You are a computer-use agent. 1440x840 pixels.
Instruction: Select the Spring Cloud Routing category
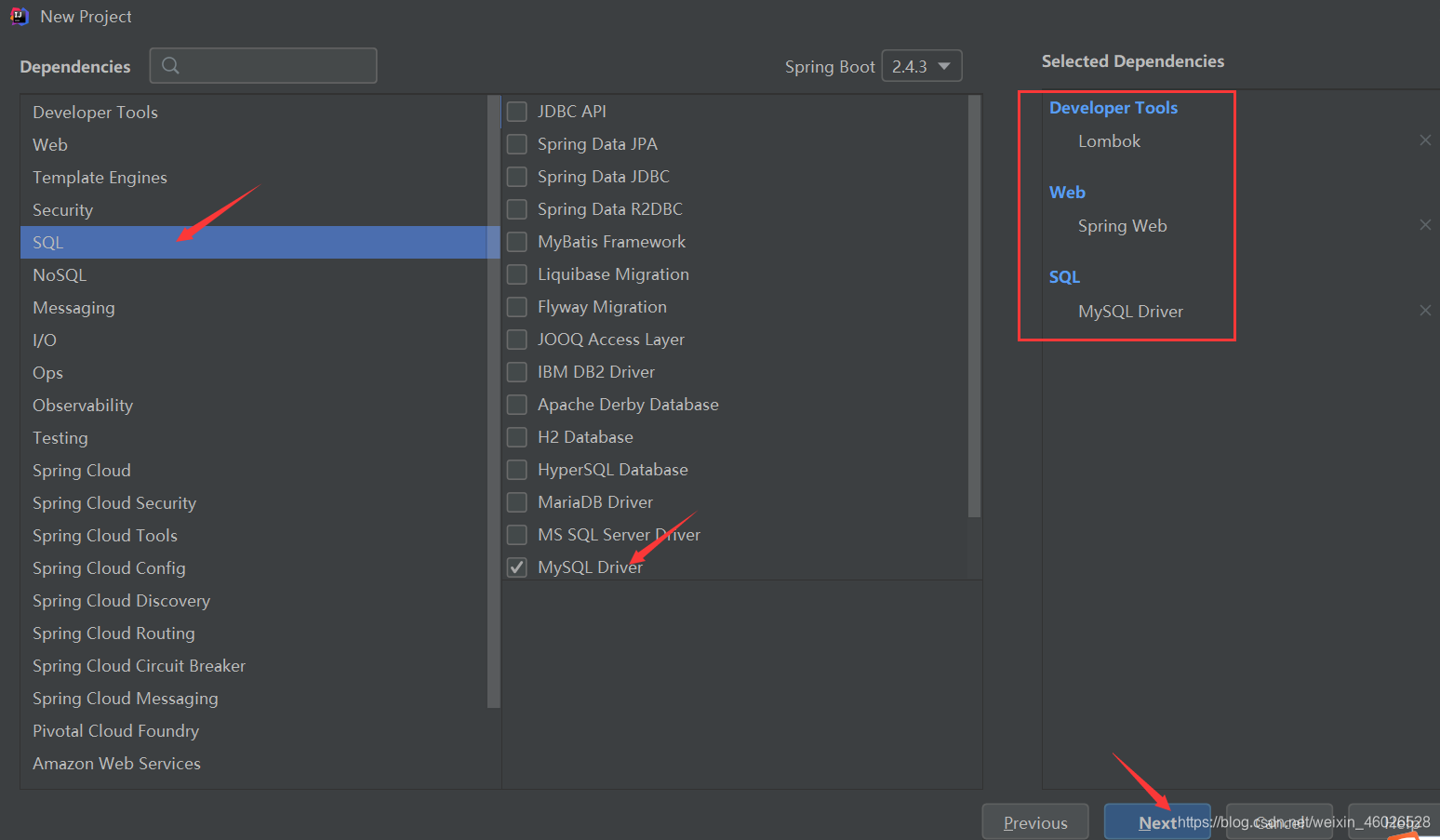[254, 633]
